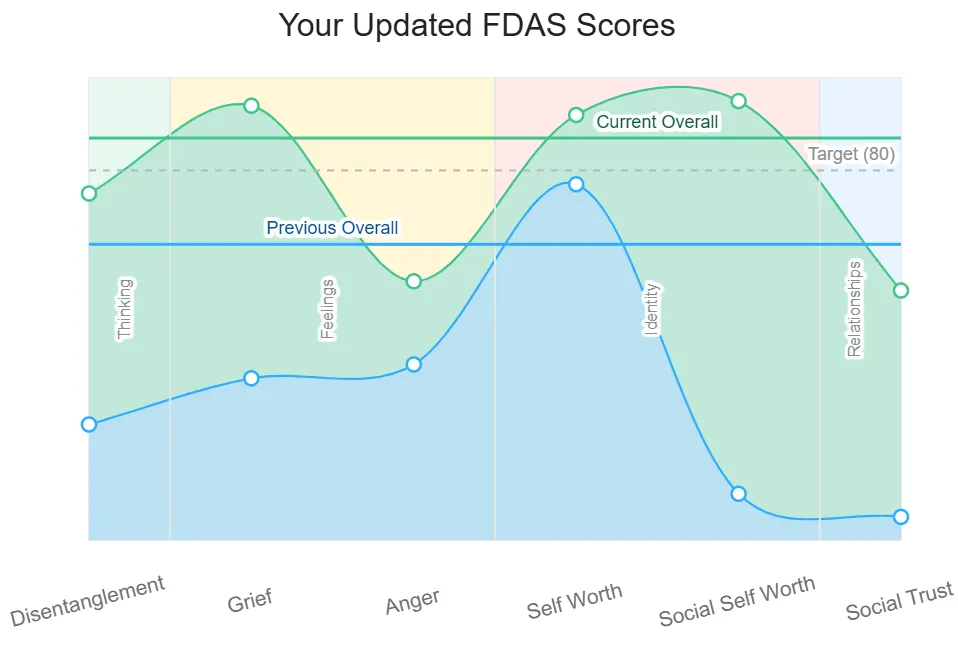Click the current Grief score data point
The image size is (958, 648).
251,106
